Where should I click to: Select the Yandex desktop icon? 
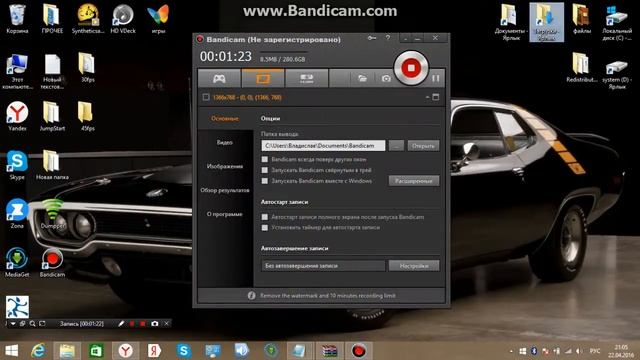[x=17, y=116]
